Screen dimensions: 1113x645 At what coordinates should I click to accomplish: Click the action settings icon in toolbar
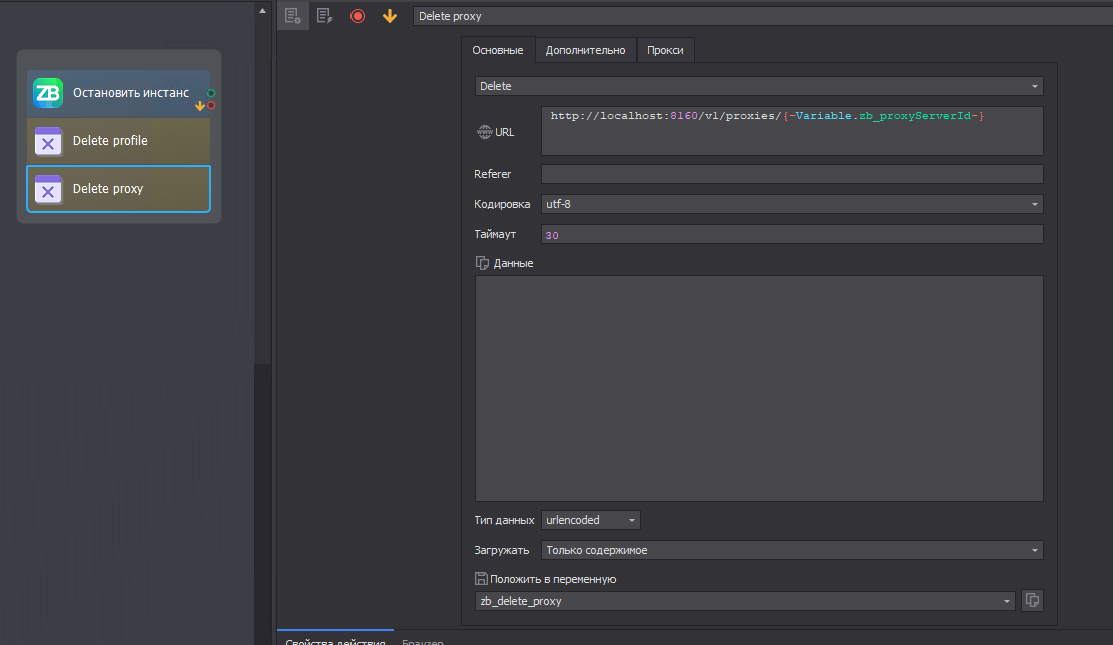(x=292, y=16)
